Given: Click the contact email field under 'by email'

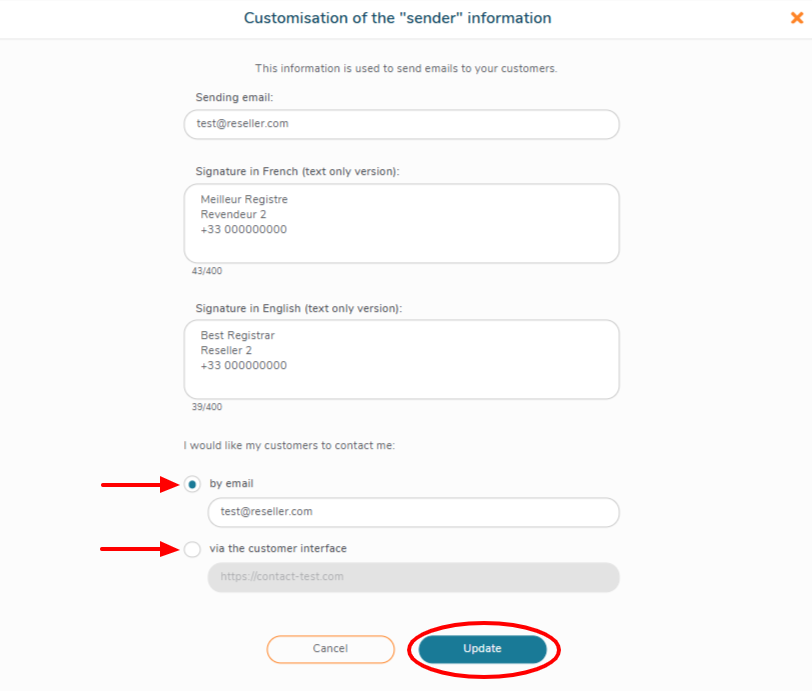Looking at the screenshot, I should (413, 512).
